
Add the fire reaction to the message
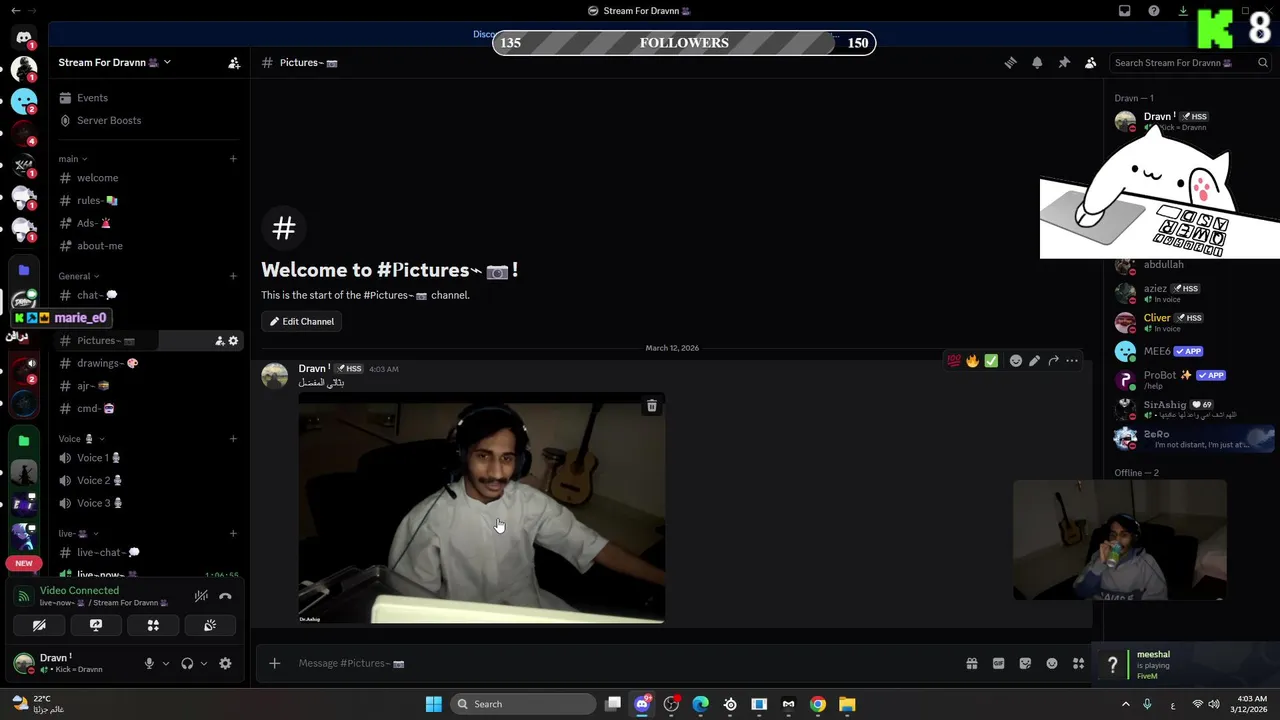(x=972, y=360)
